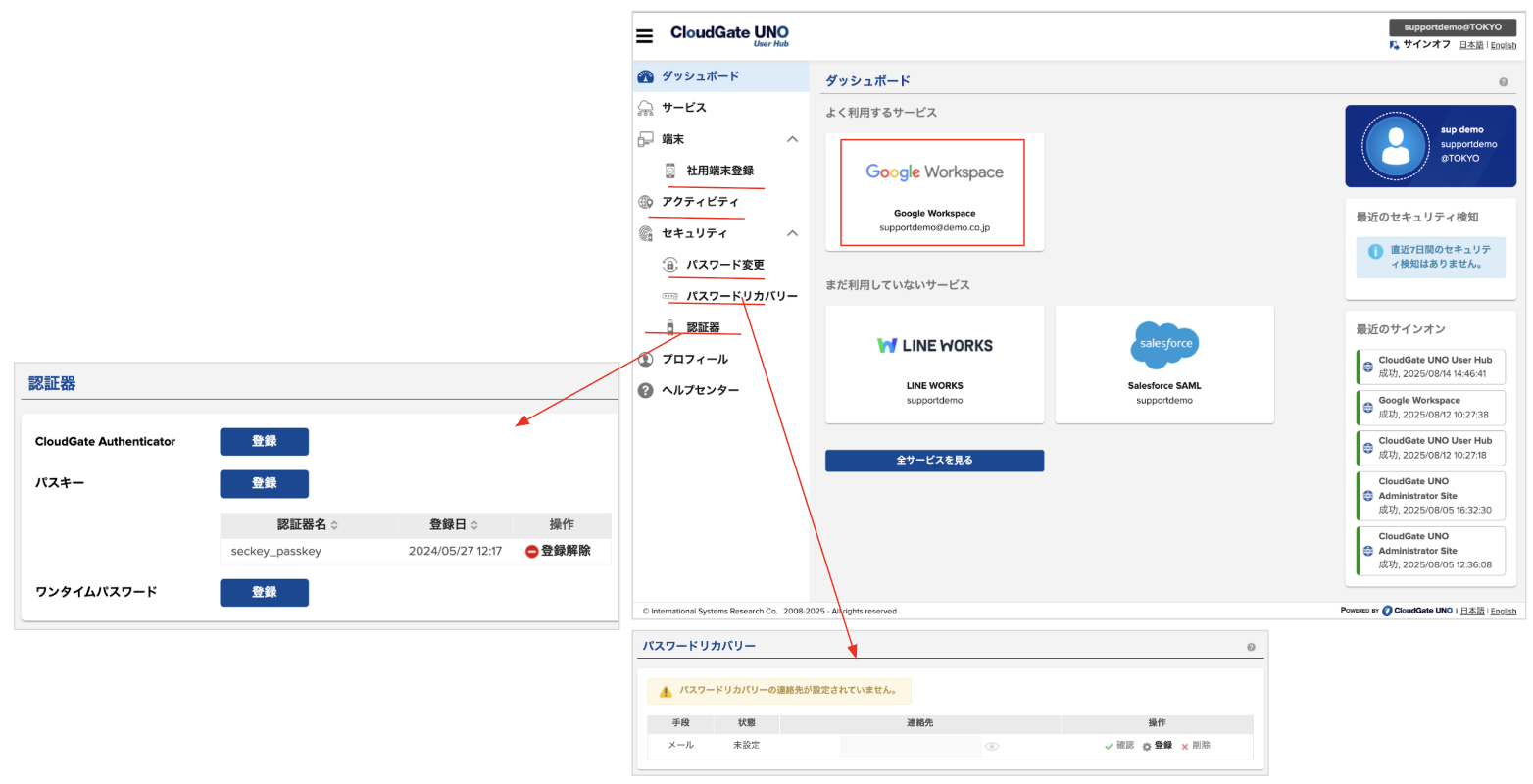The image size is (1533, 784).
Task: Open ダッシュボード in the sidebar
Action: tap(720, 76)
